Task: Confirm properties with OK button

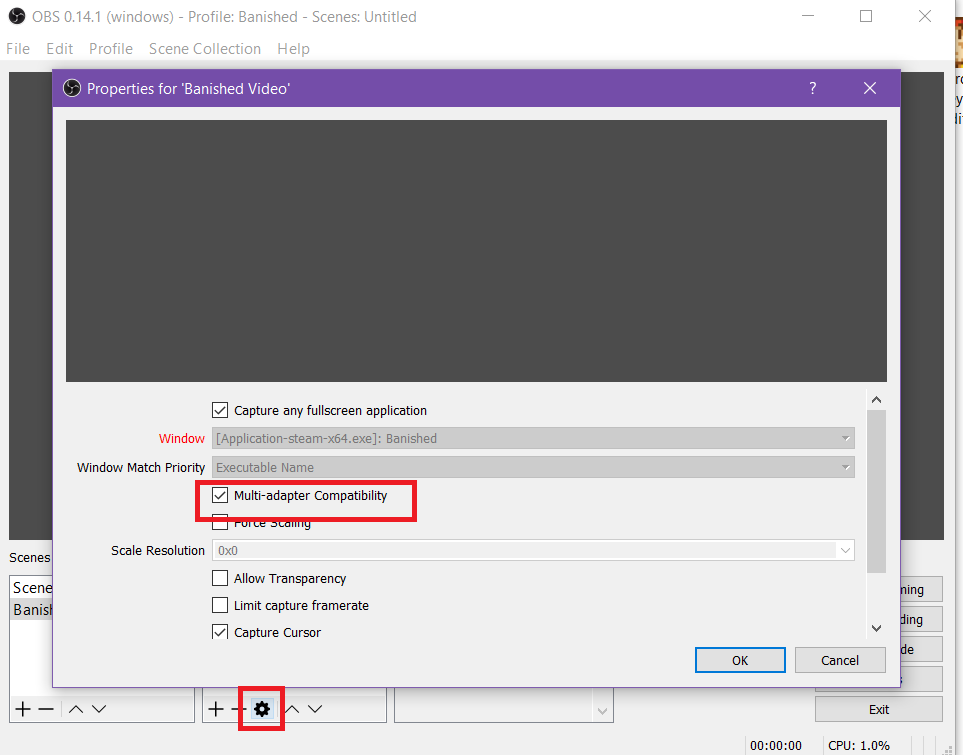Action: click(740, 660)
